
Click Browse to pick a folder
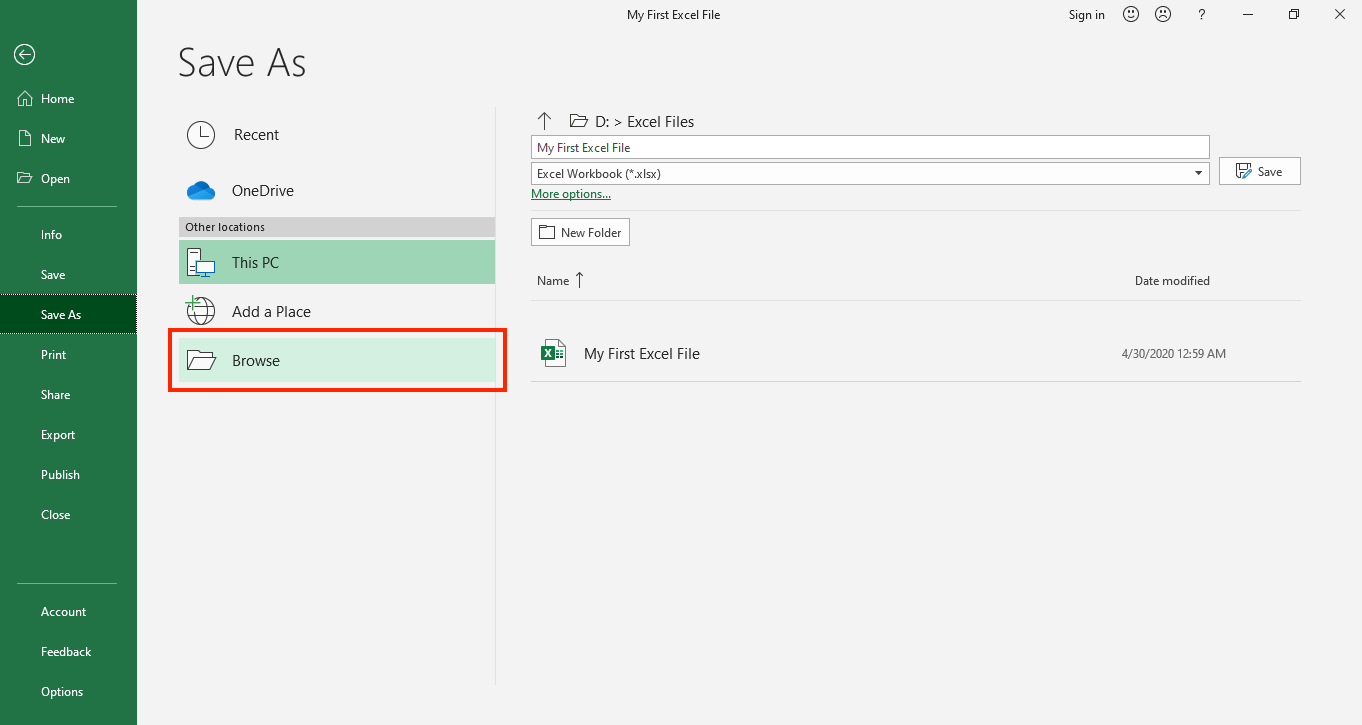[x=337, y=360]
